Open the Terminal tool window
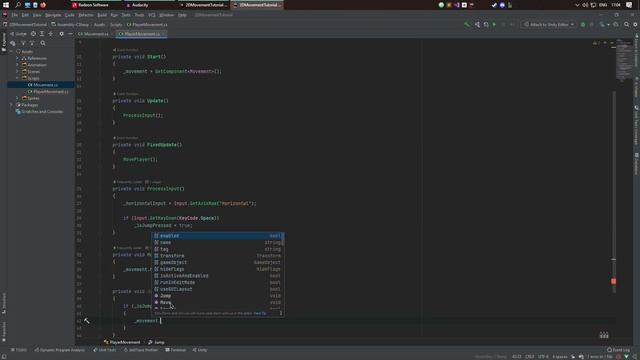640x360 pixels. click(176, 350)
